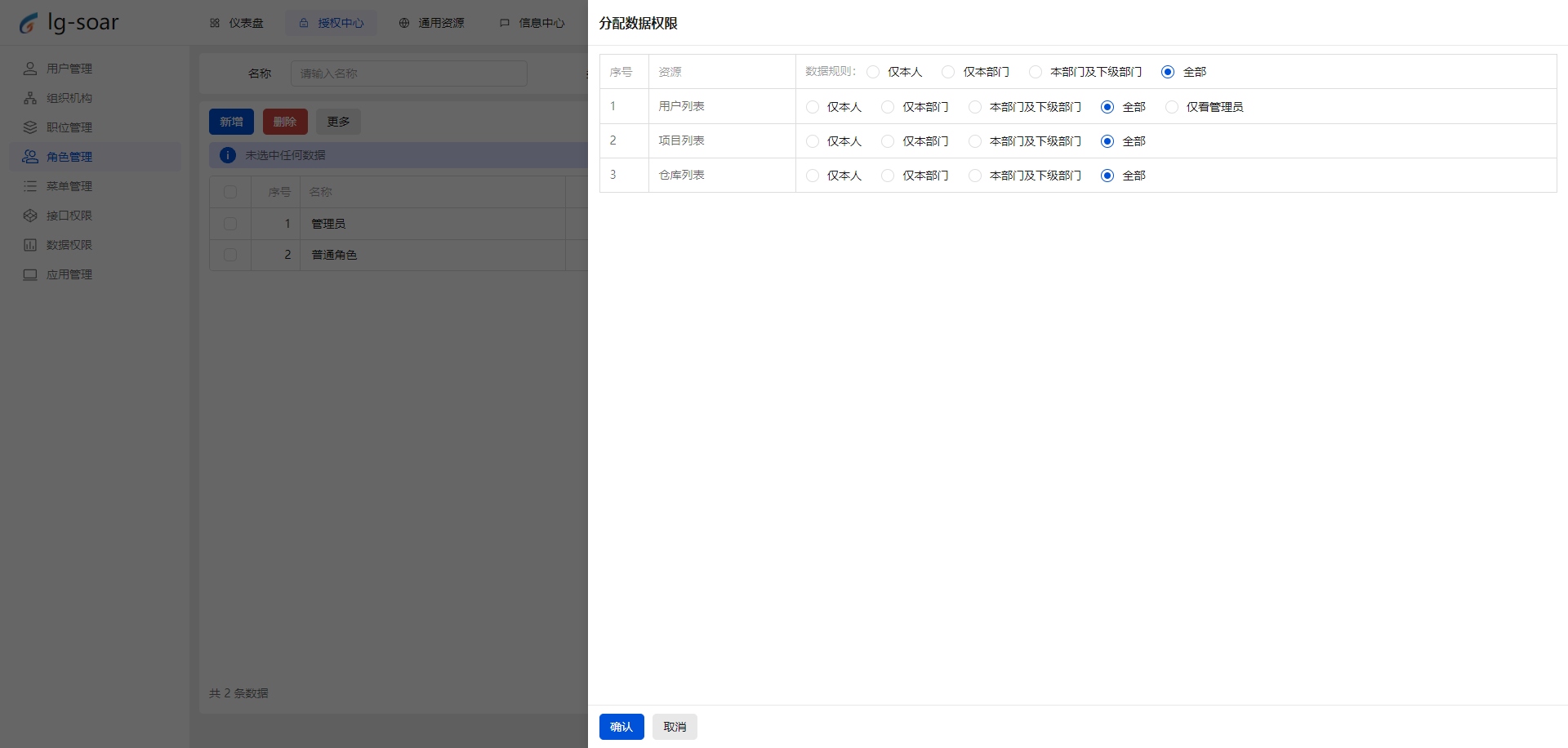1568x748 pixels.
Task: Select 仅本人 in the 数据规则 header row
Action: pos(873,72)
